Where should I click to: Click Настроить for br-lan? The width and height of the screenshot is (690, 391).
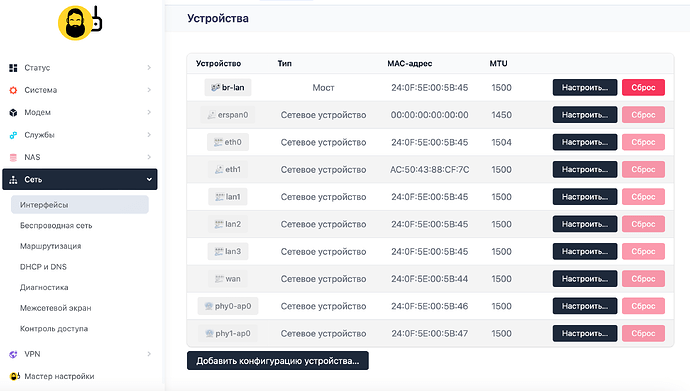pos(585,88)
